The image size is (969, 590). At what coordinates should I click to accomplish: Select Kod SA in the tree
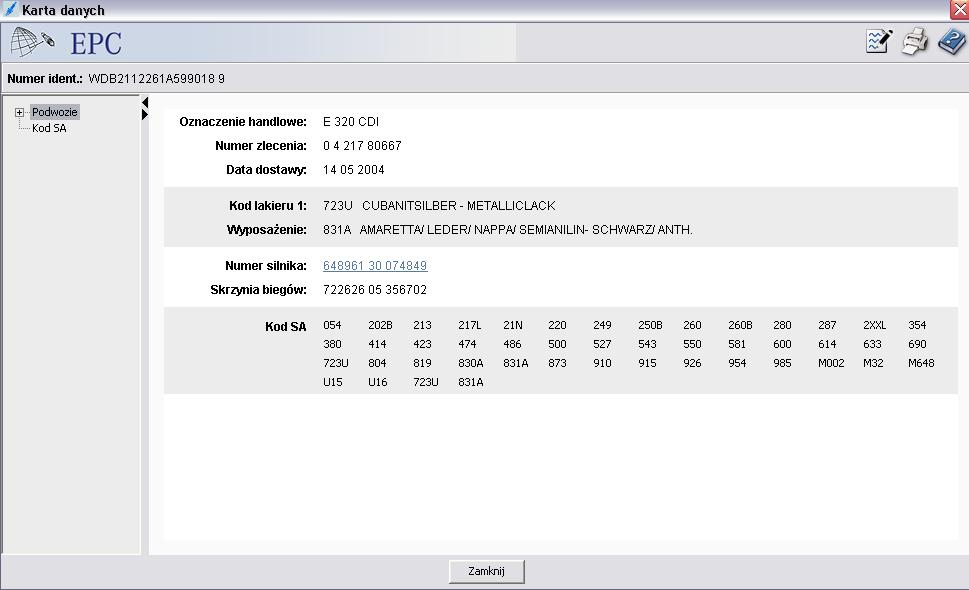tap(49, 128)
